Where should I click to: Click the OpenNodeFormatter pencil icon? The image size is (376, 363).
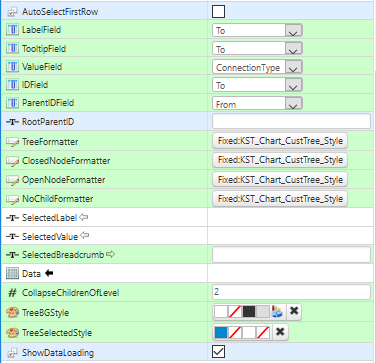tap(12, 180)
